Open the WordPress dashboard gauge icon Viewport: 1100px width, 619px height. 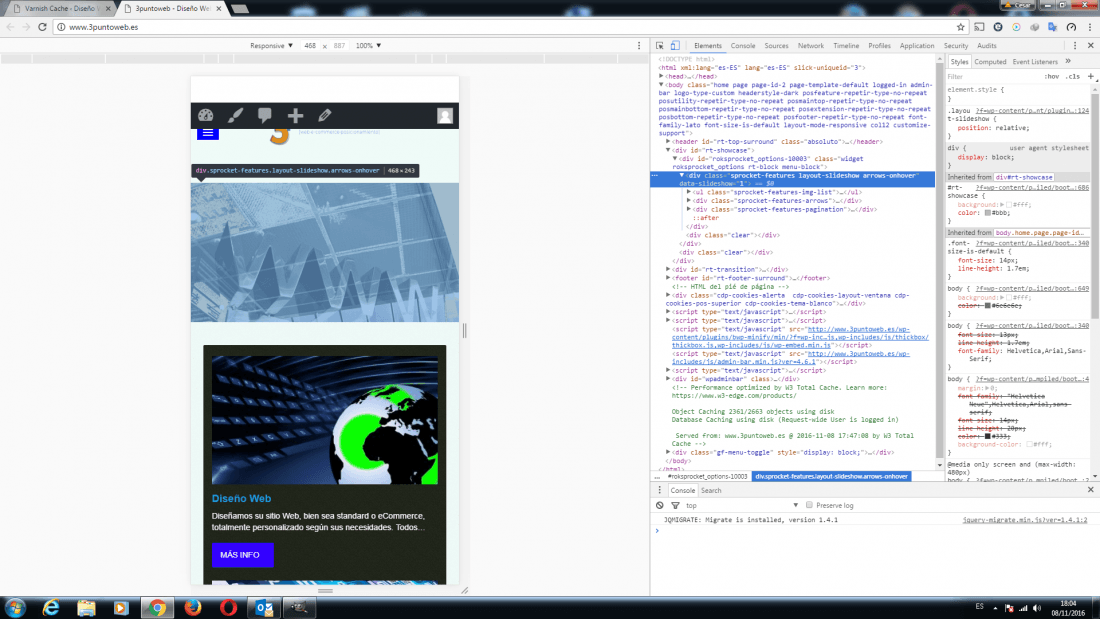[x=206, y=115]
